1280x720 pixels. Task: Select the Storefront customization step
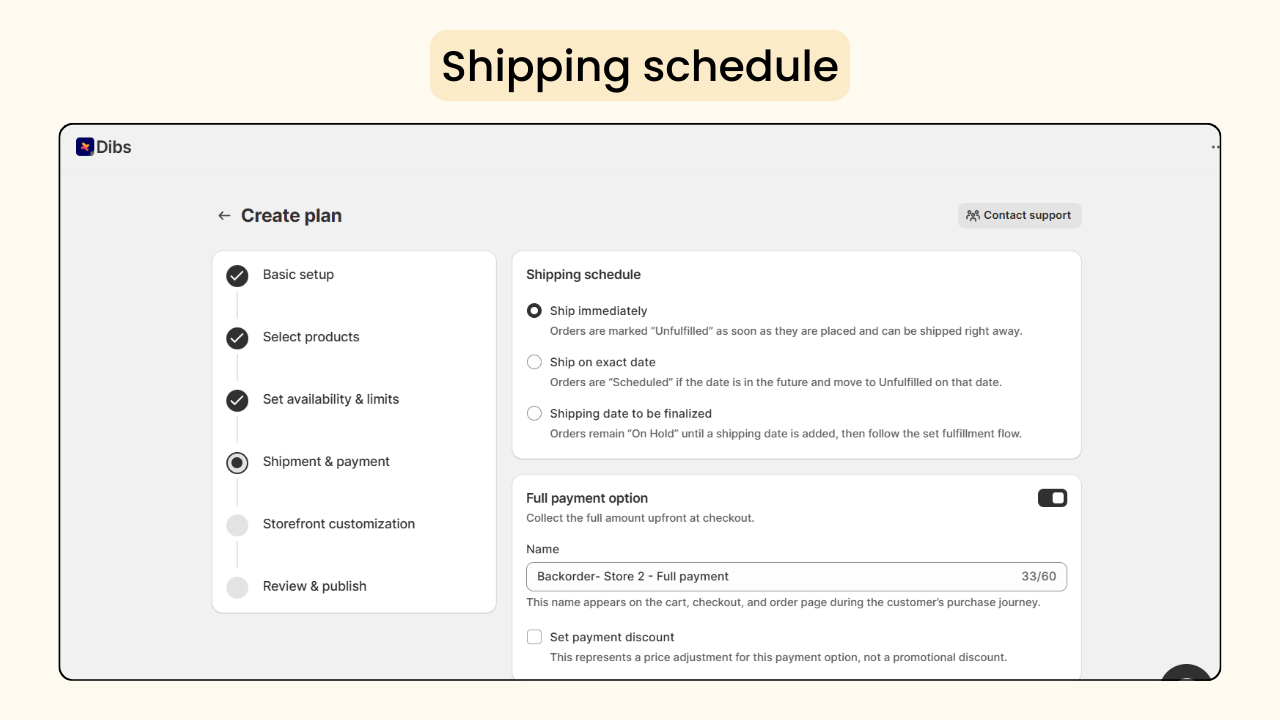click(338, 524)
